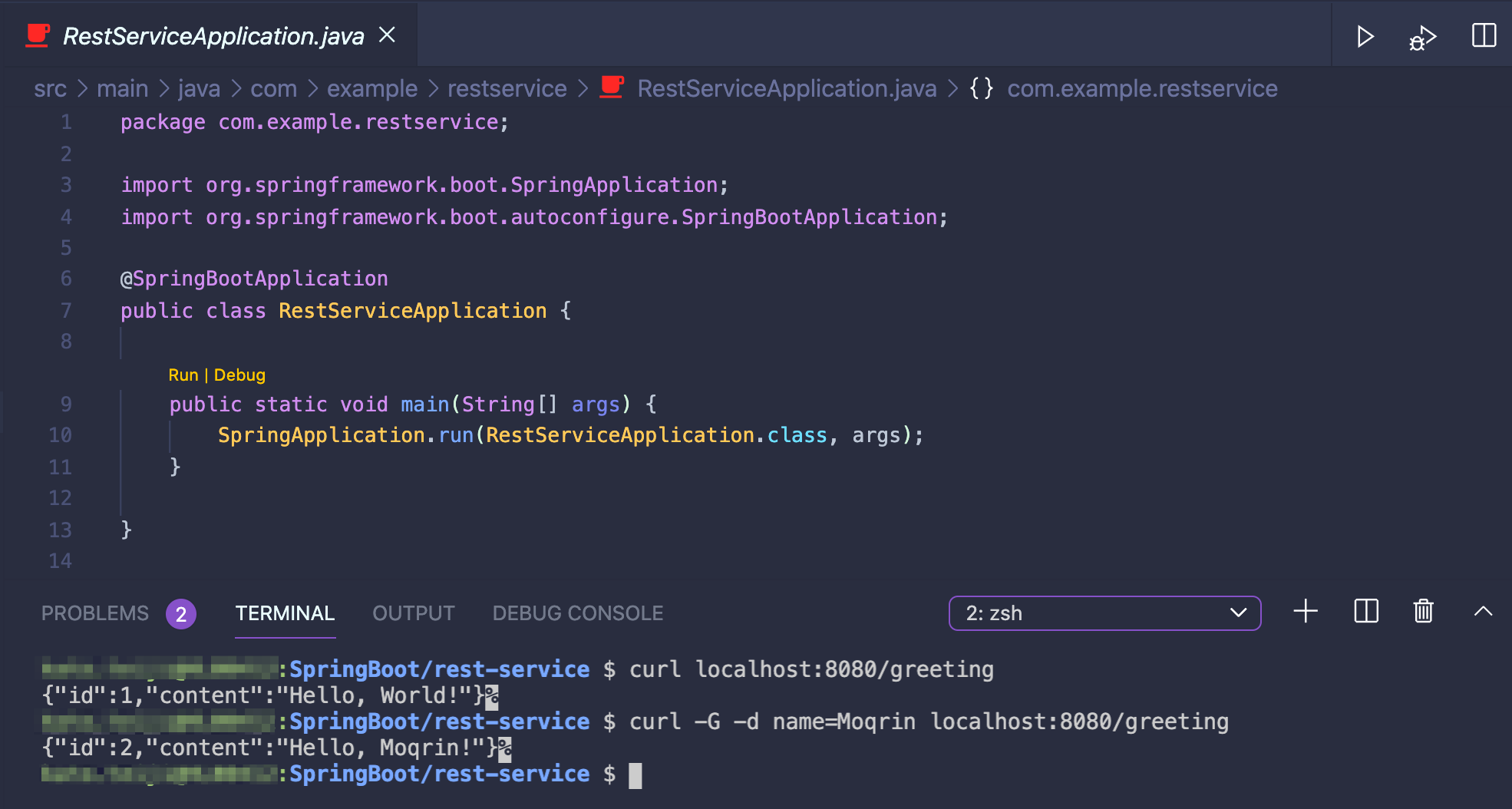Run the Java file using the play icon

[1365, 35]
